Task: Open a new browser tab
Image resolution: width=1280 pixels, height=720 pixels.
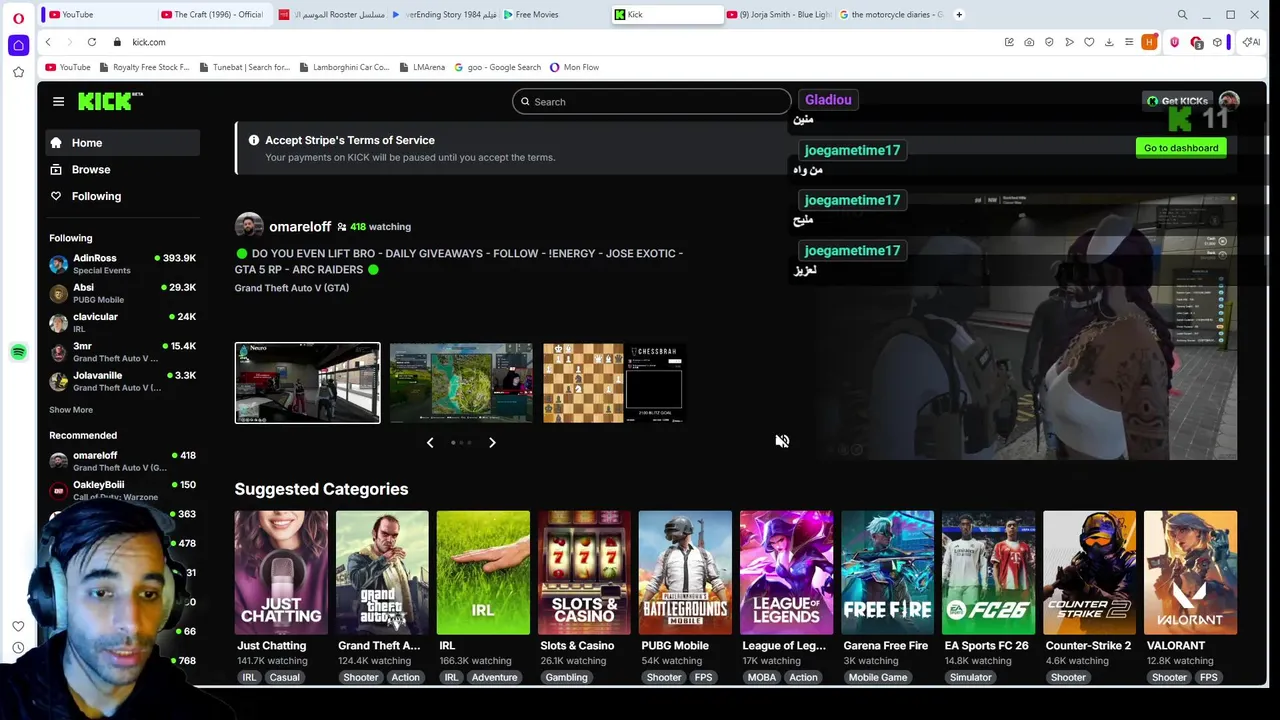Action: tap(959, 14)
